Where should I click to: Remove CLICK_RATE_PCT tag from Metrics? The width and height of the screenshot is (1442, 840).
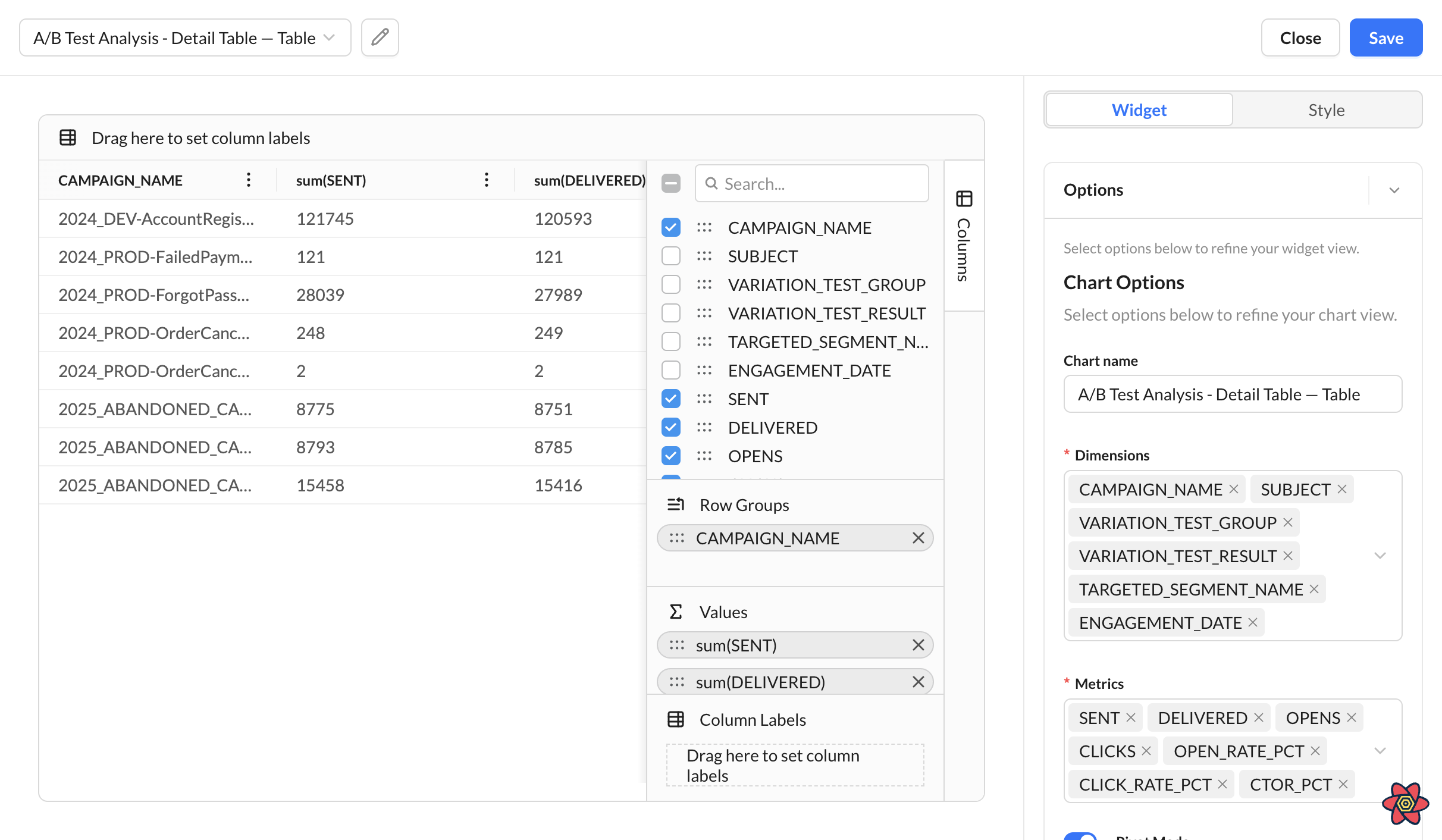point(1222,784)
